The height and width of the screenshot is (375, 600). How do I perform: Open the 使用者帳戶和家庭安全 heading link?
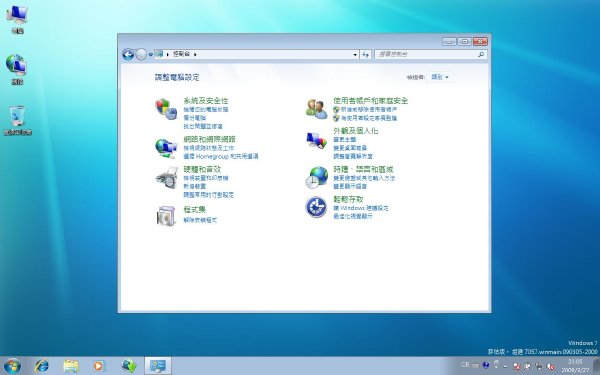coord(370,101)
